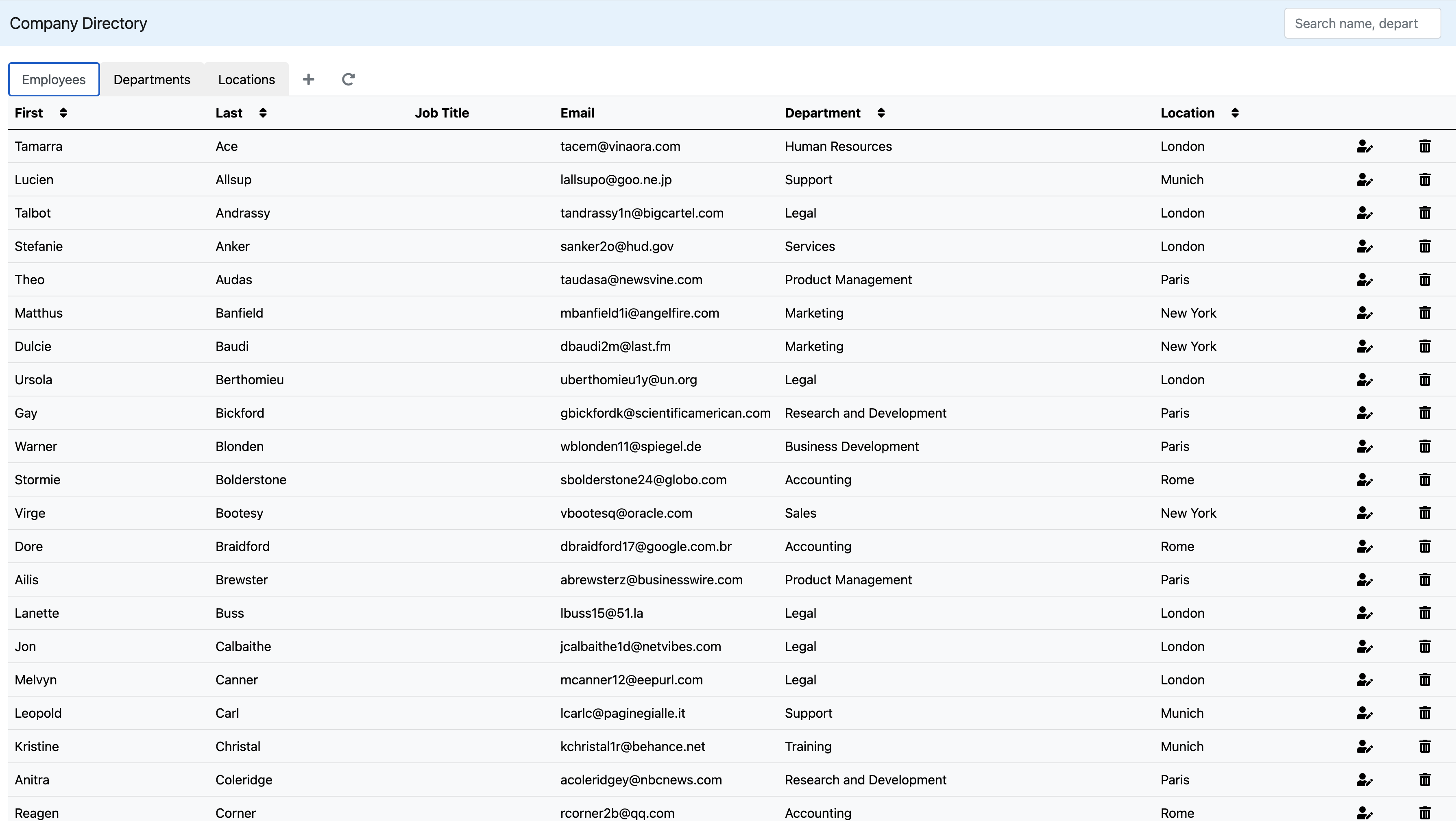Click the refresh table icon
Image resolution: width=1456 pixels, height=821 pixels.
(348, 79)
